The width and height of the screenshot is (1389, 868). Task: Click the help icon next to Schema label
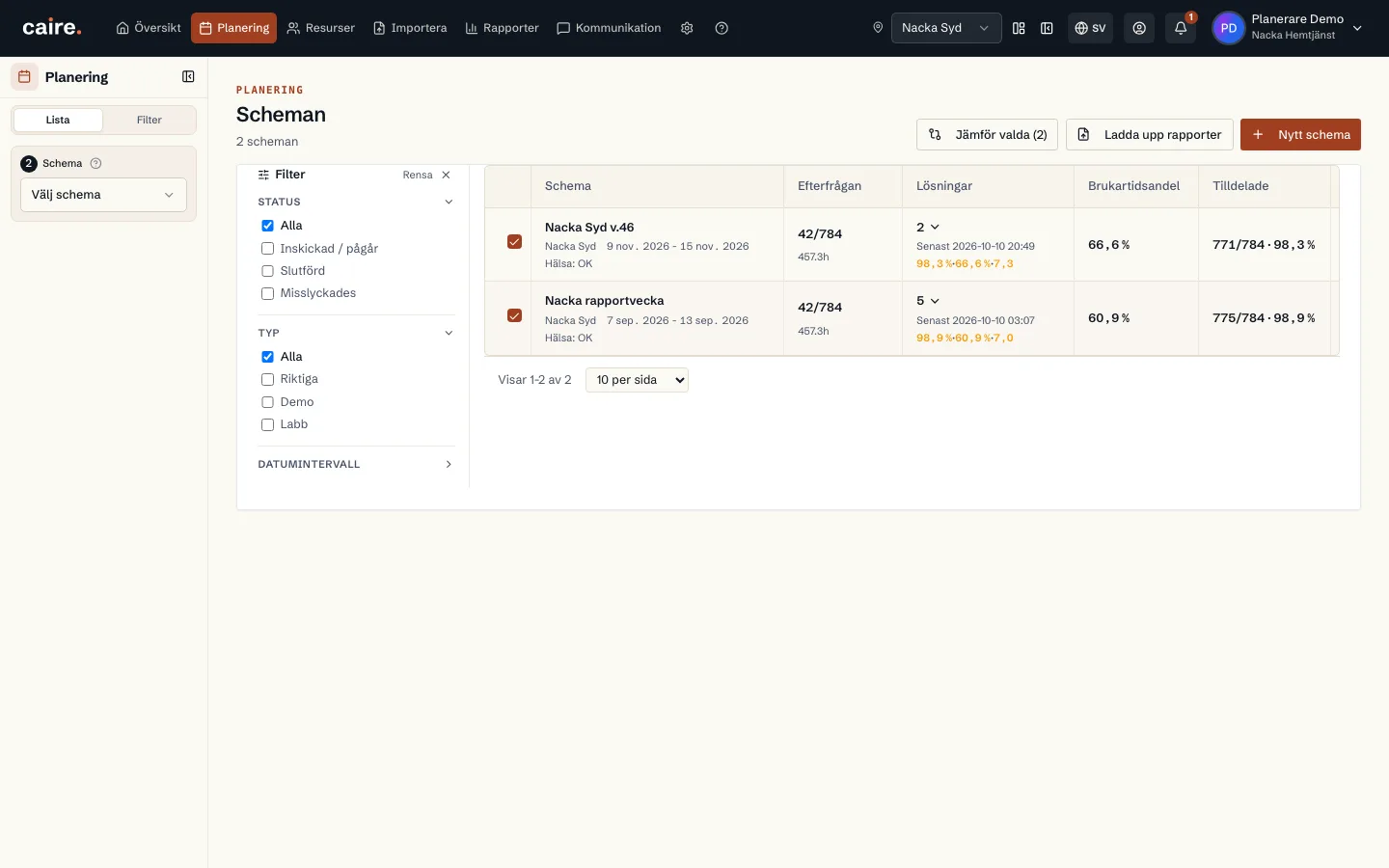pyautogui.click(x=95, y=163)
